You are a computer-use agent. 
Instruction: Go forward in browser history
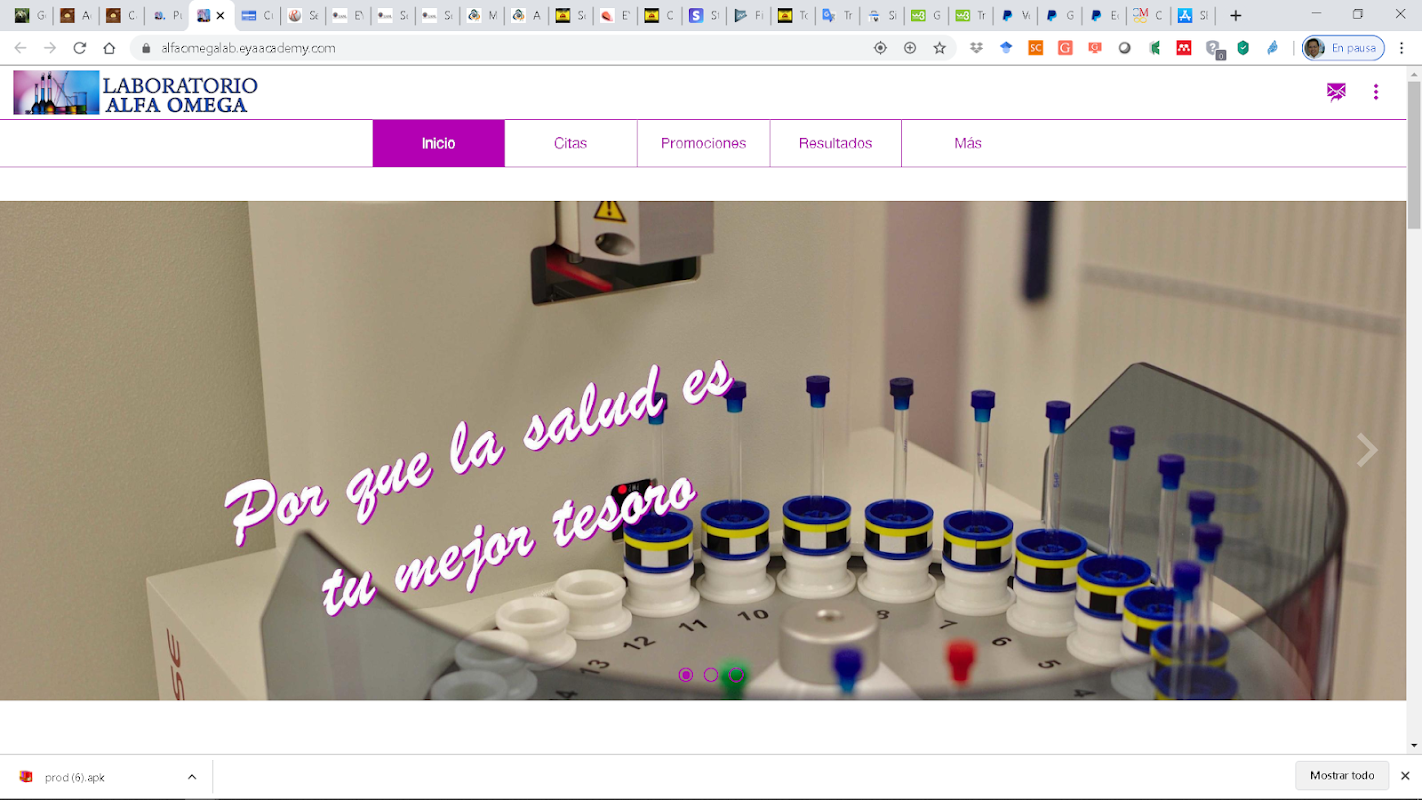click(50, 48)
